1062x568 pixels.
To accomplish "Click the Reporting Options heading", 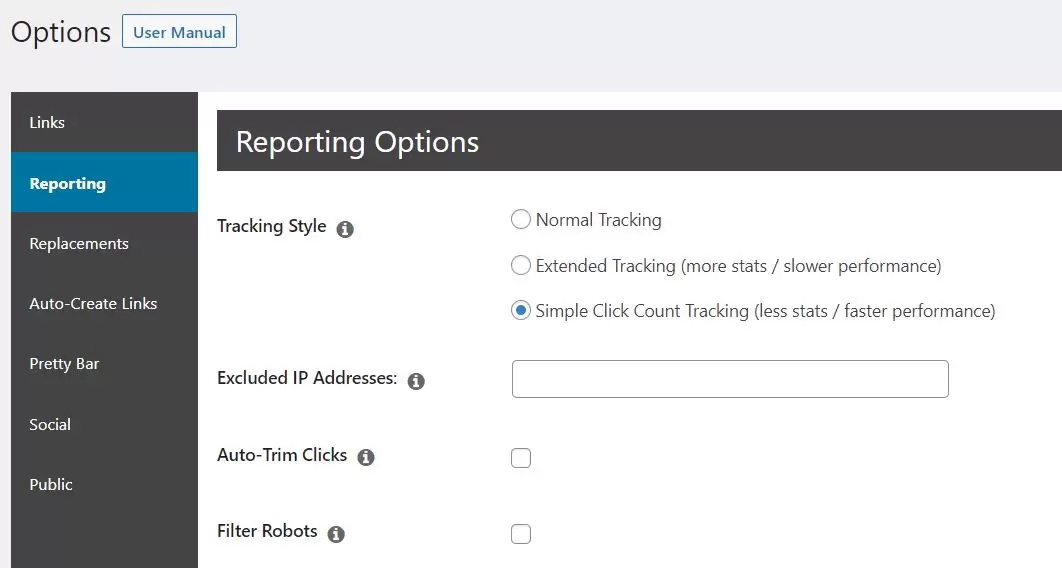I will click(x=357, y=142).
